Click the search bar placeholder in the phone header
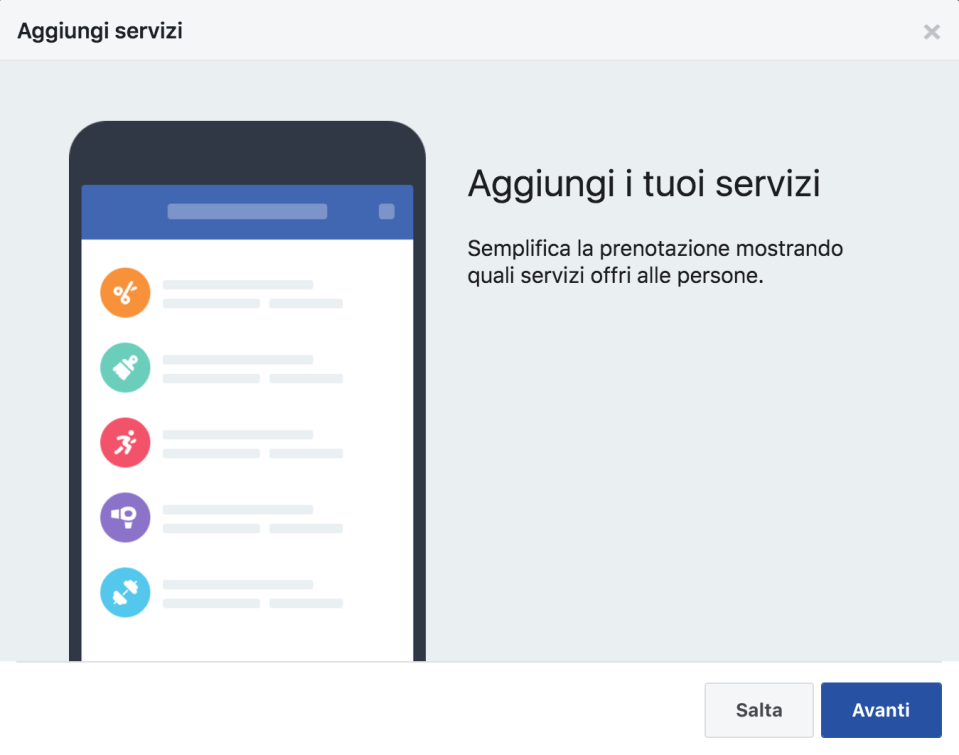The width and height of the screenshot is (959, 755). 248,211
